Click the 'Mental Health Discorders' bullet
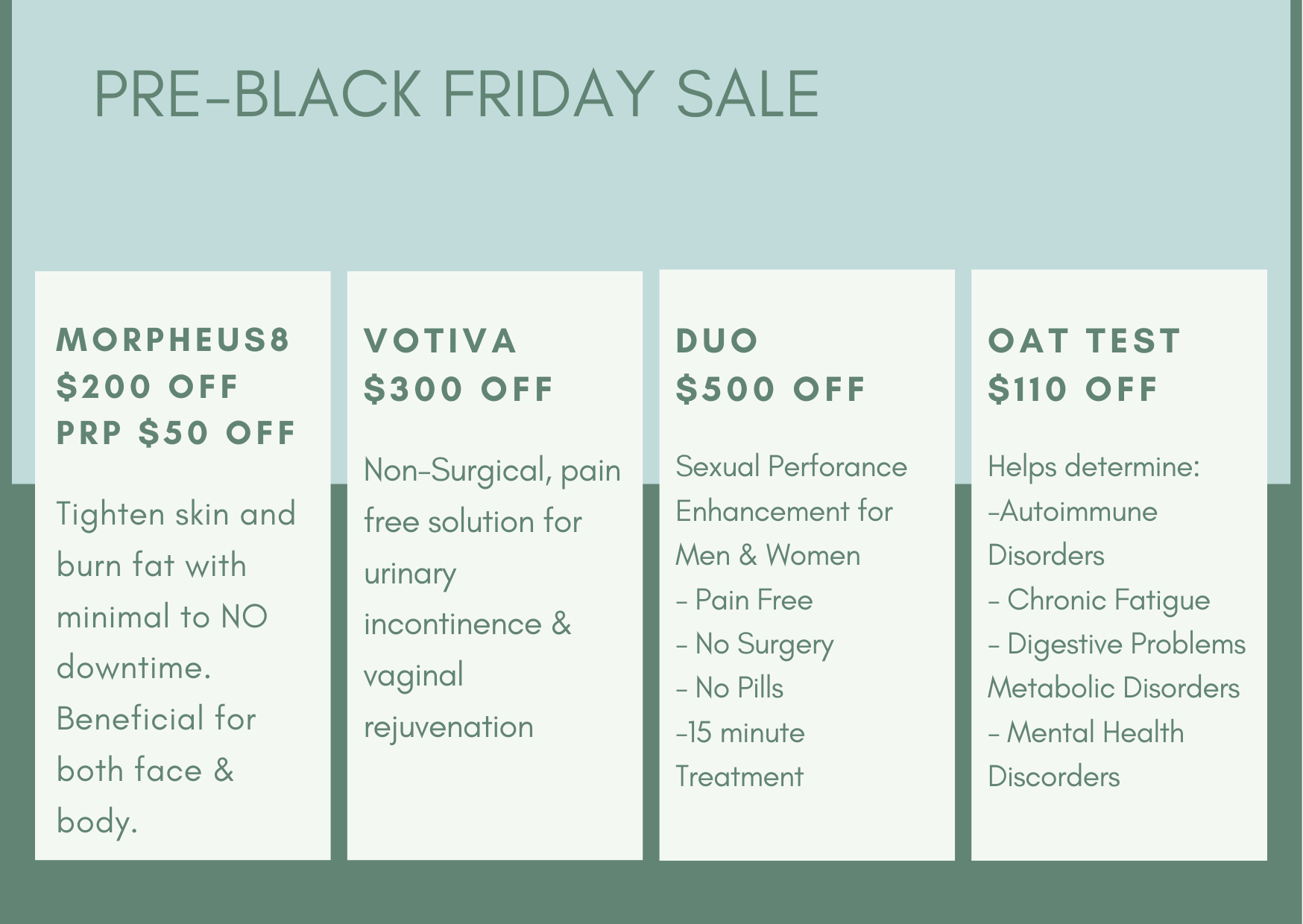This screenshot has height=924, width=1303. pyautogui.click(x=1086, y=754)
